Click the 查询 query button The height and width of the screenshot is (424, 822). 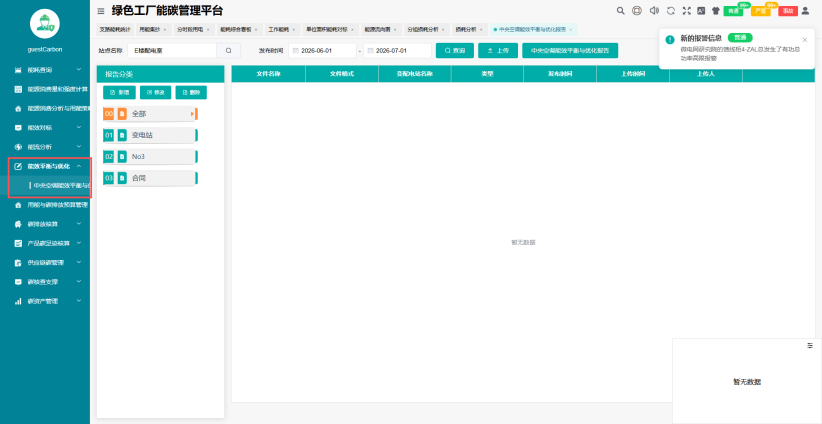tap(455, 51)
